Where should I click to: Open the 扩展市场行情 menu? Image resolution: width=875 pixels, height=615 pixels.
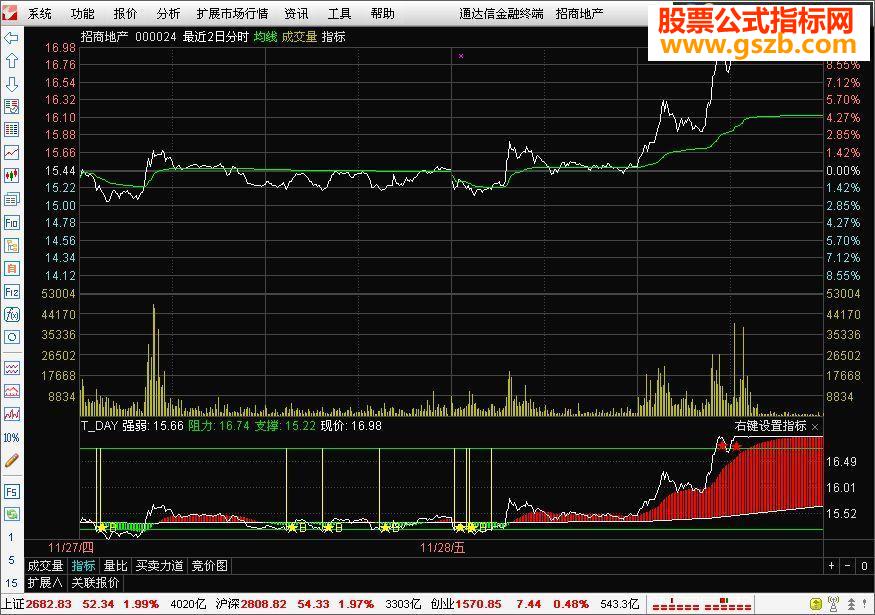[232, 13]
